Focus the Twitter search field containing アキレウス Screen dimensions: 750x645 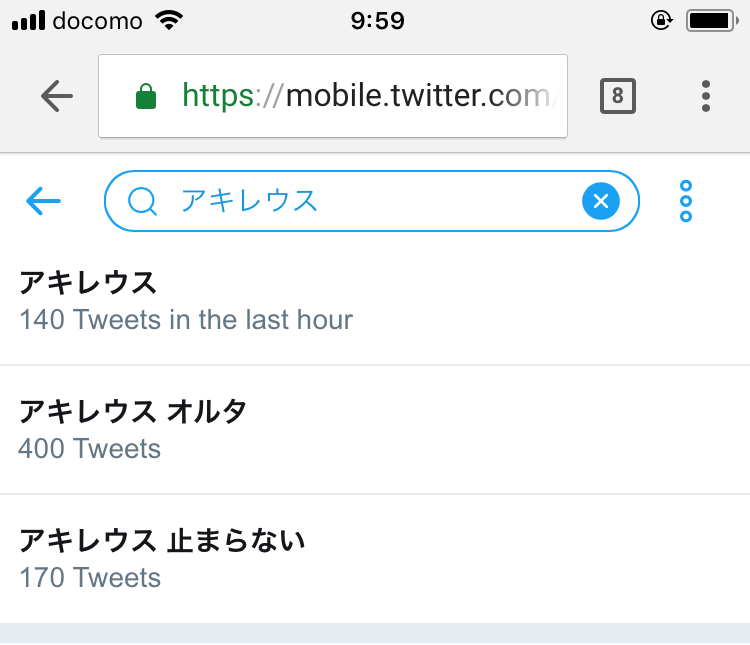point(370,202)
